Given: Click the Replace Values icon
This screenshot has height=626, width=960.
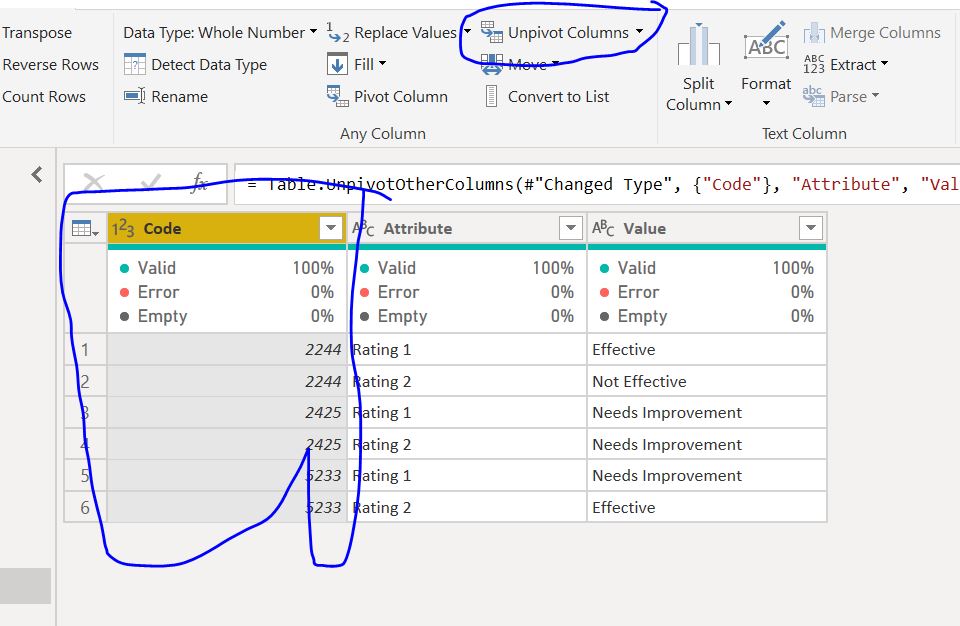Looking at the screenshot, I should 337,32.
